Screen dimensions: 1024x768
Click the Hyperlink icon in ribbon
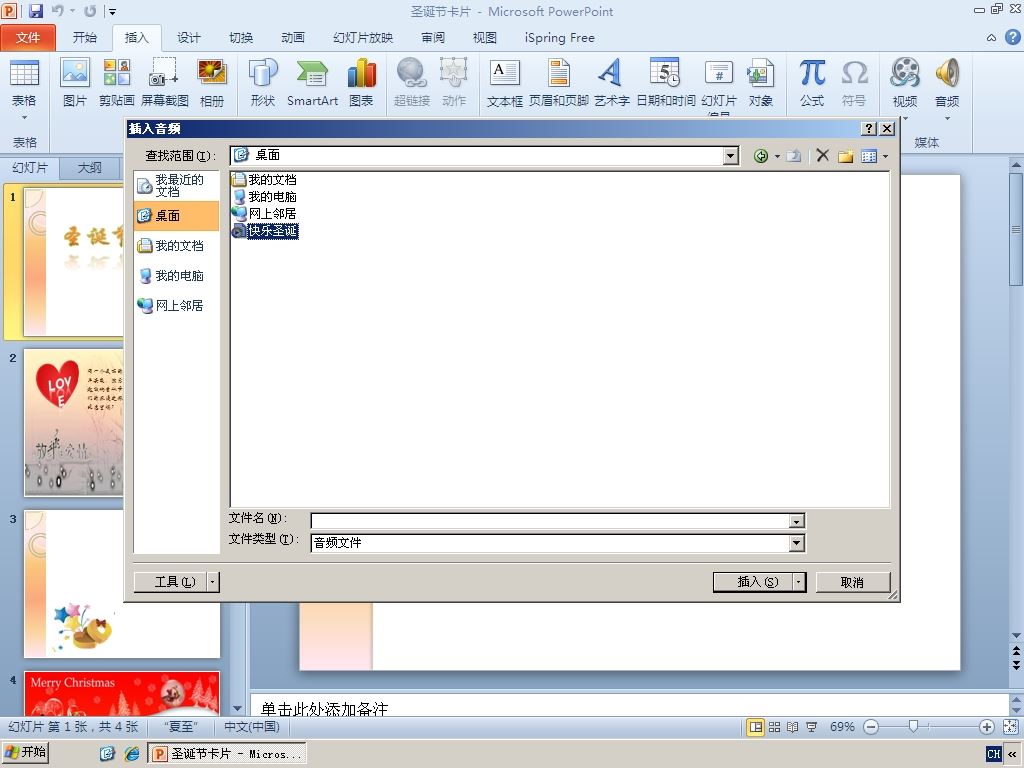pyautogui.click(x=411, y=72)
